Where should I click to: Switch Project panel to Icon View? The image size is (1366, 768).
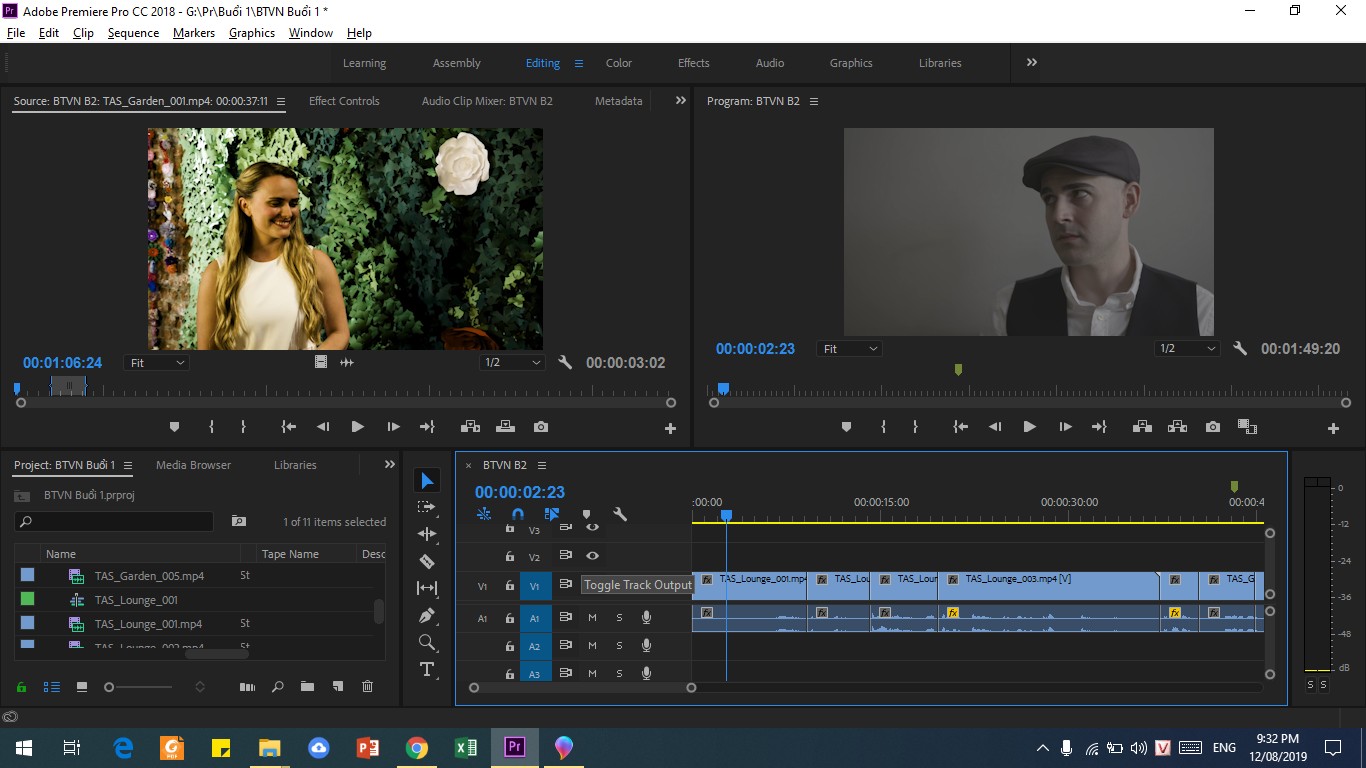click(x=82, y=687)
